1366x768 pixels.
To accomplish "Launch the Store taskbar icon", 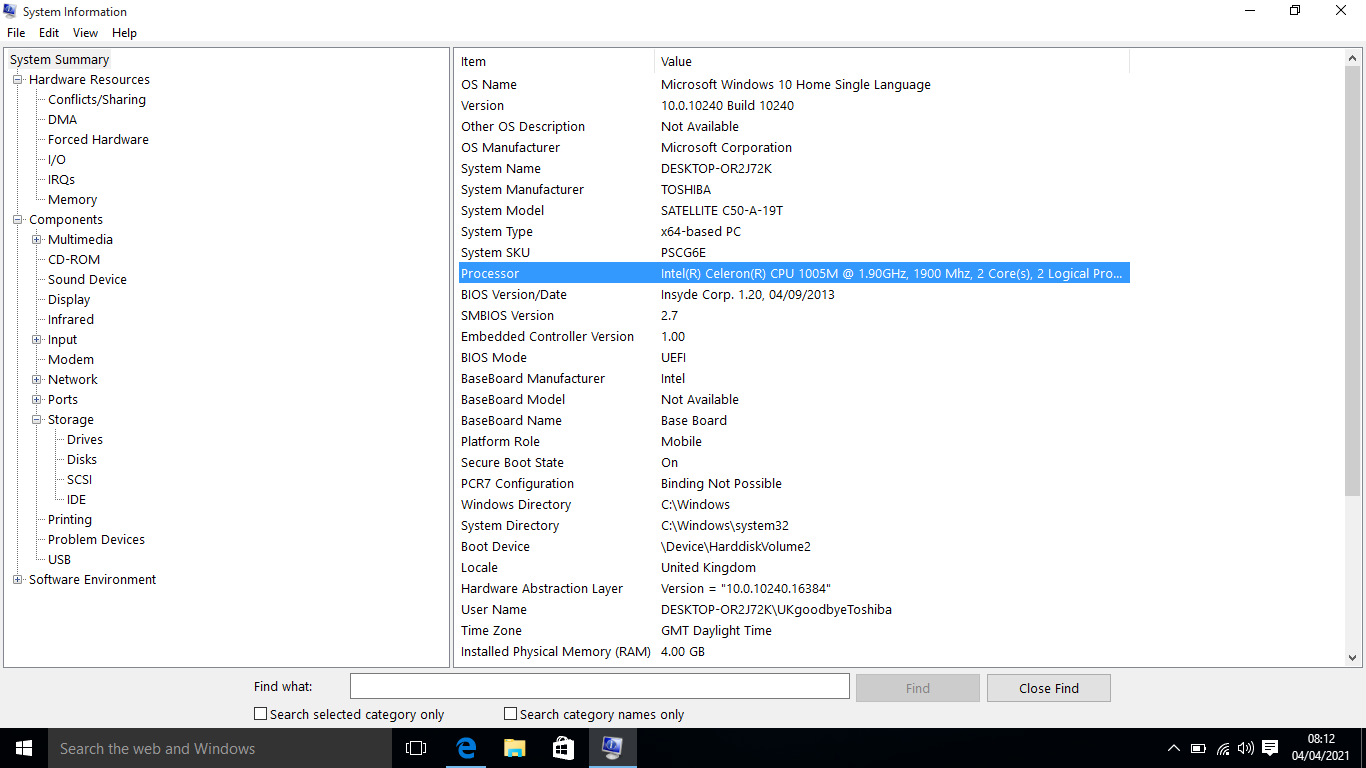I will click(563, 748).
